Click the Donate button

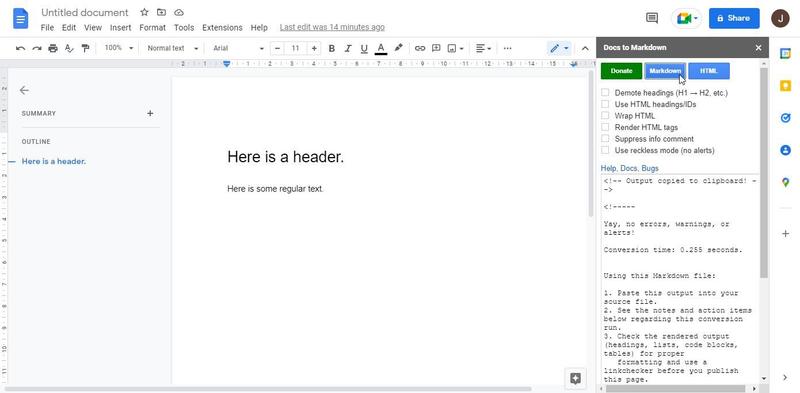621,71
